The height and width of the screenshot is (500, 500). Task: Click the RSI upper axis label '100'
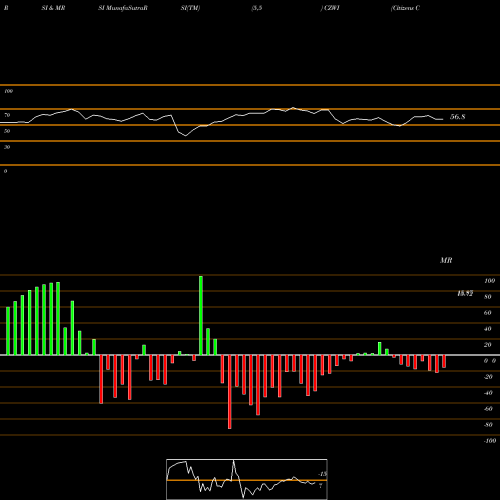coord(8,91)
